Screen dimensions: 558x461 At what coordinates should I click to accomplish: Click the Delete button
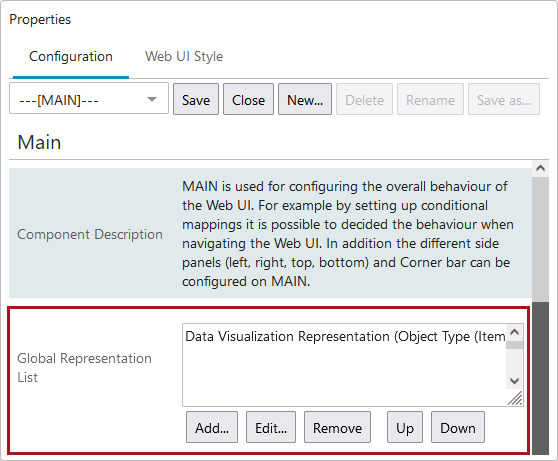click(364, 99)
